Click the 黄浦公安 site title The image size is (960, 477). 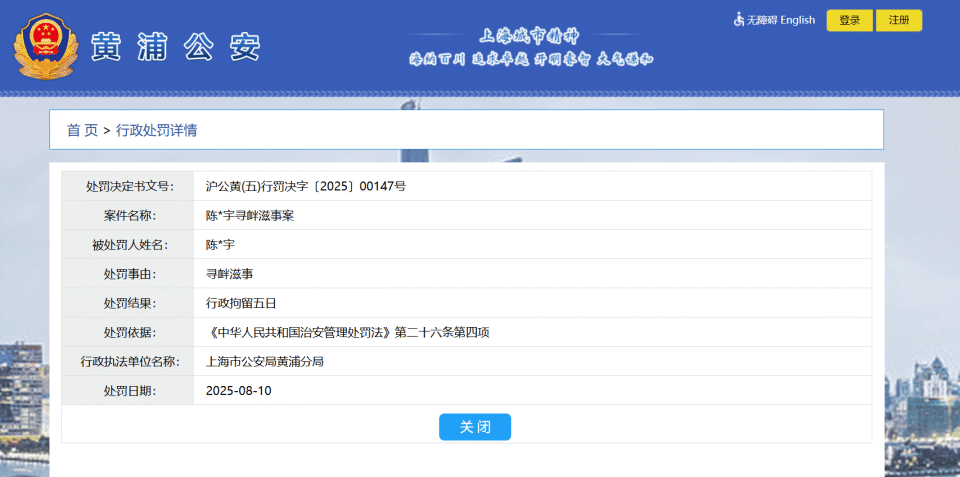click(176, 47)
